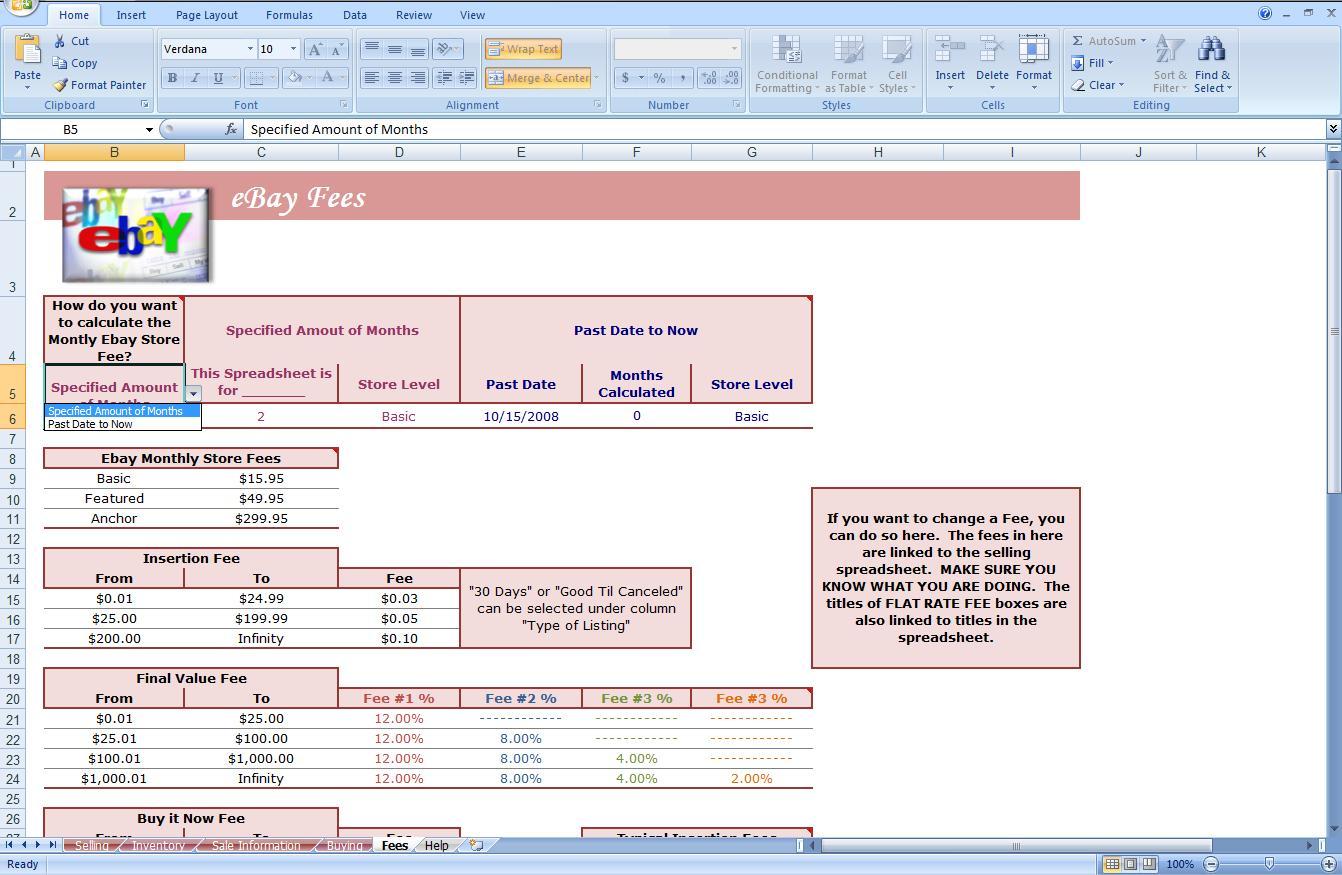Image resolution: width=1342 pixels, height=875 pixels.
Task: Switch to the Formulas ribbon tab
Action: (289, 14)
